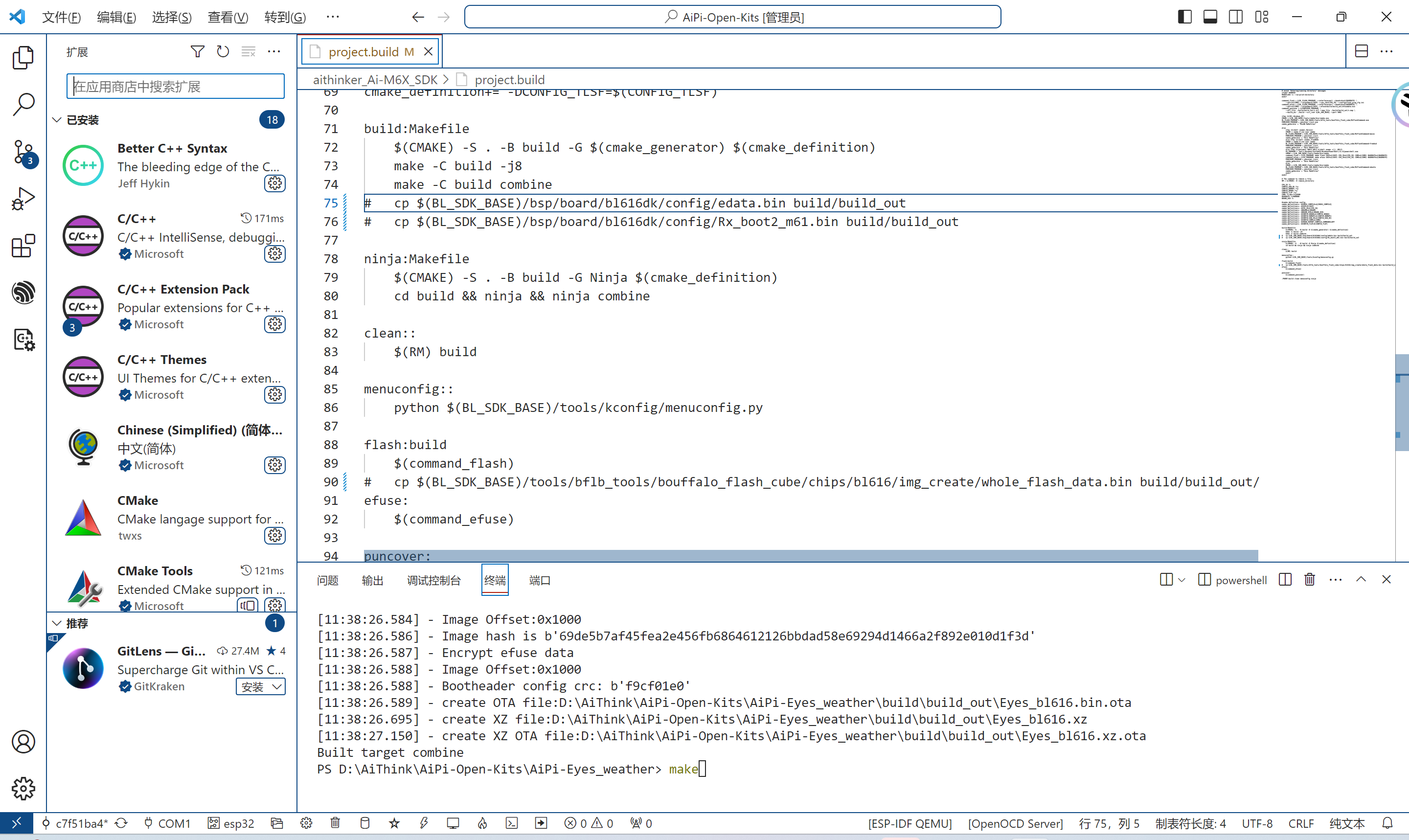Open Accounts icon in activity bar
Screen dimensions: 1409x840
point(23,742)
